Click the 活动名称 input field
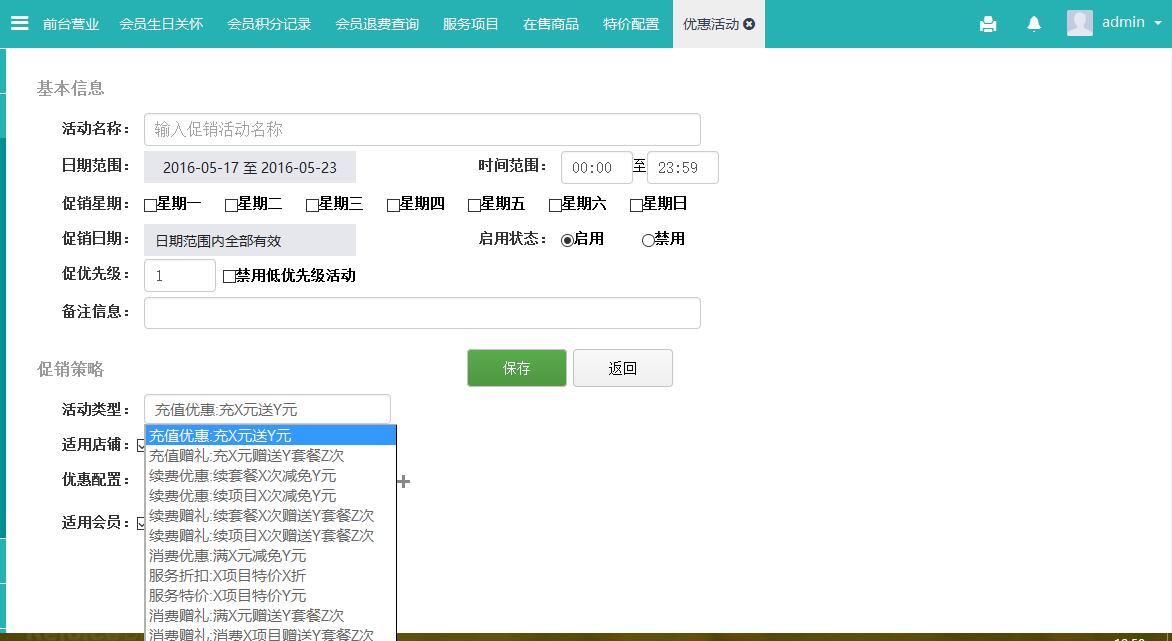This screenshot has height=641, width=1172. point(422,129)
